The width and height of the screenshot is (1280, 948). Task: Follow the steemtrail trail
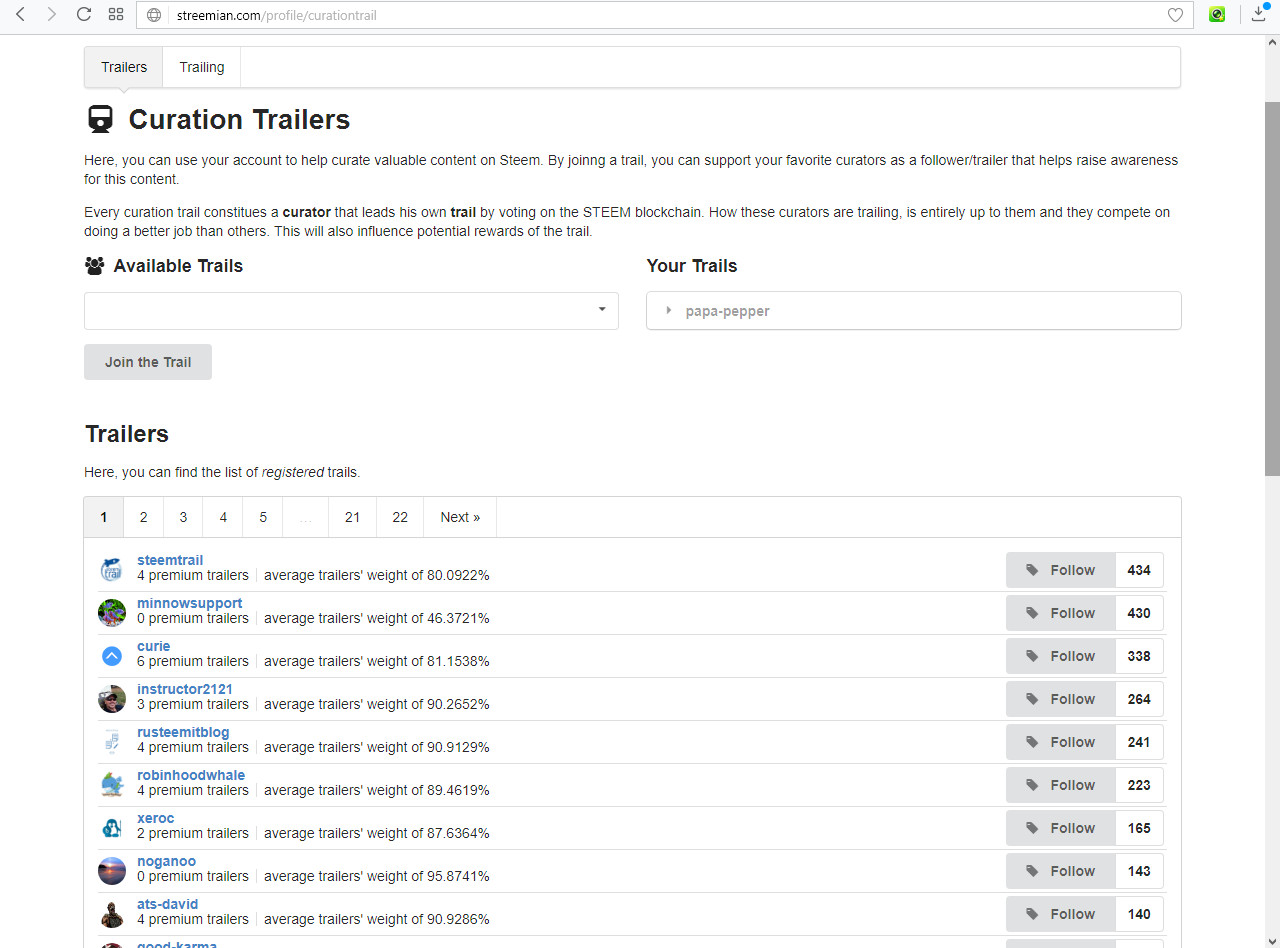[1061, 570]
